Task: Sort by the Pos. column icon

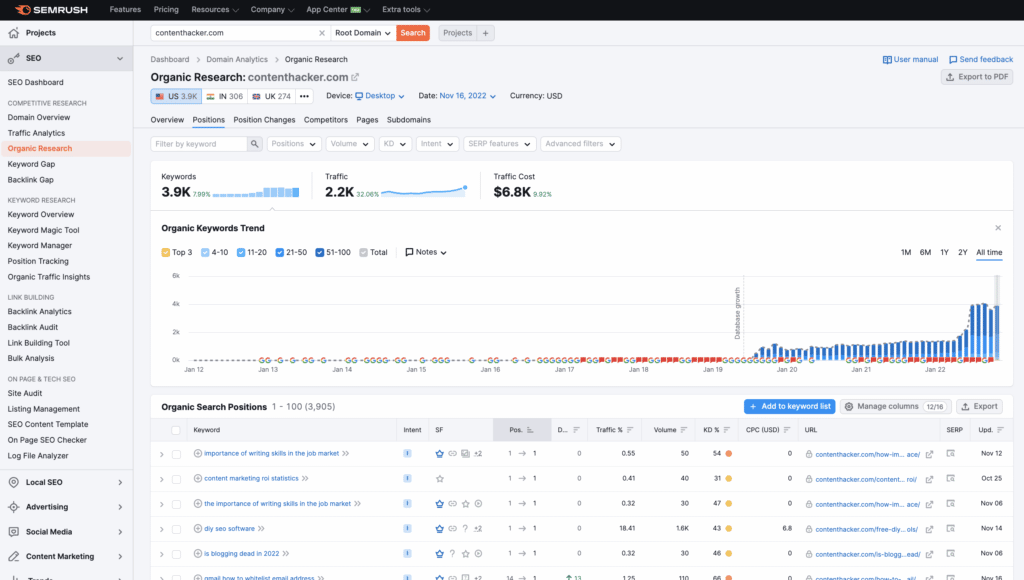Action: (x=530, y=430)
